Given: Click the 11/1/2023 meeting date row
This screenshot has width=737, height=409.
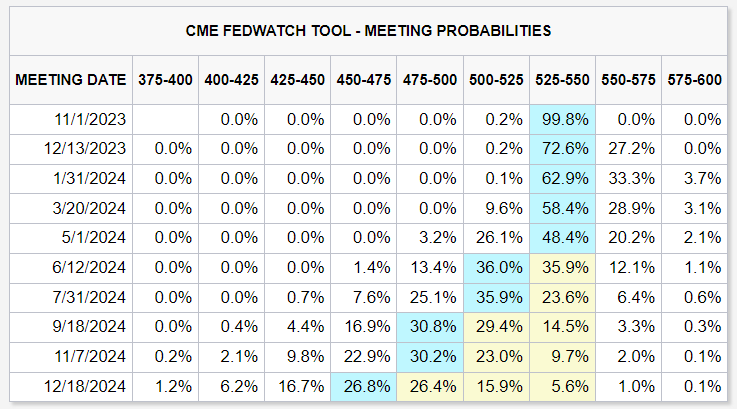Looking at the screenshot, I should pyautogui.click(x=90, y=119).
